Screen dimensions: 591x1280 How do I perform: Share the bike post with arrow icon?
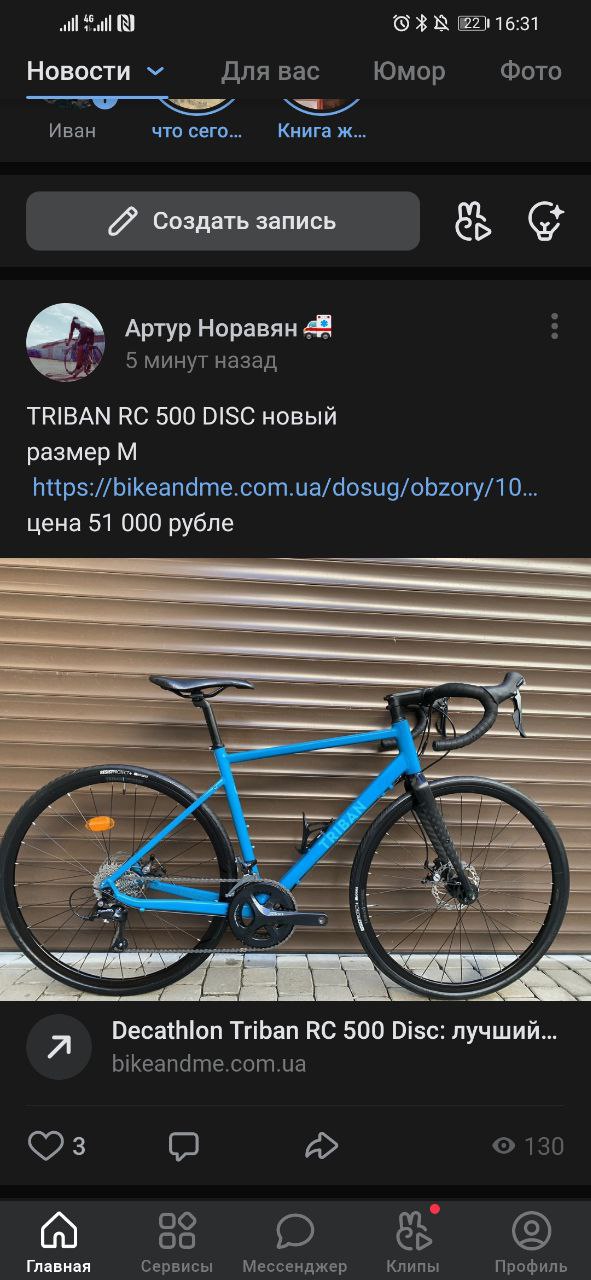pos(321,1145)
